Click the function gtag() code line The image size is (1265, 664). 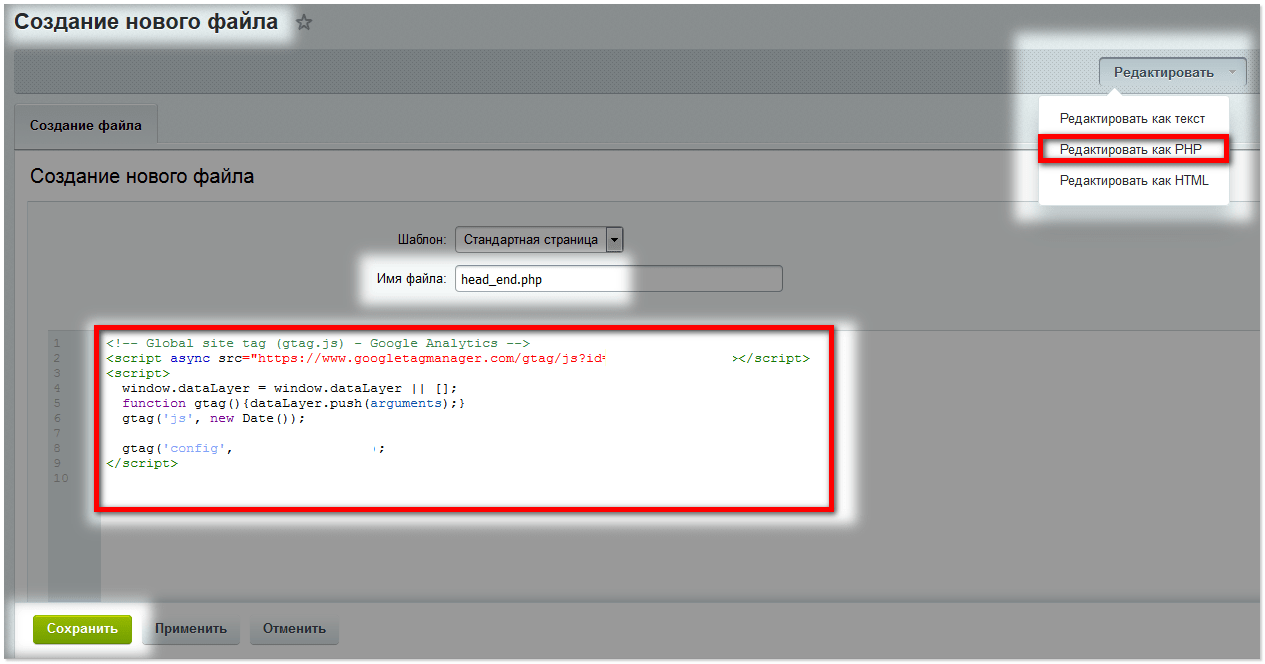pos(294,403)
